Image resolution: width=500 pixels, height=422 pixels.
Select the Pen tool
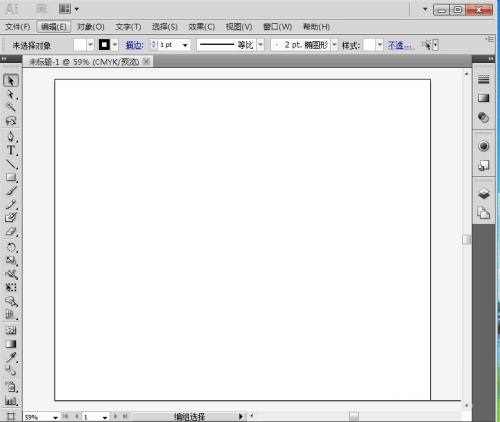pyautogui.click(x=11, y=137)
